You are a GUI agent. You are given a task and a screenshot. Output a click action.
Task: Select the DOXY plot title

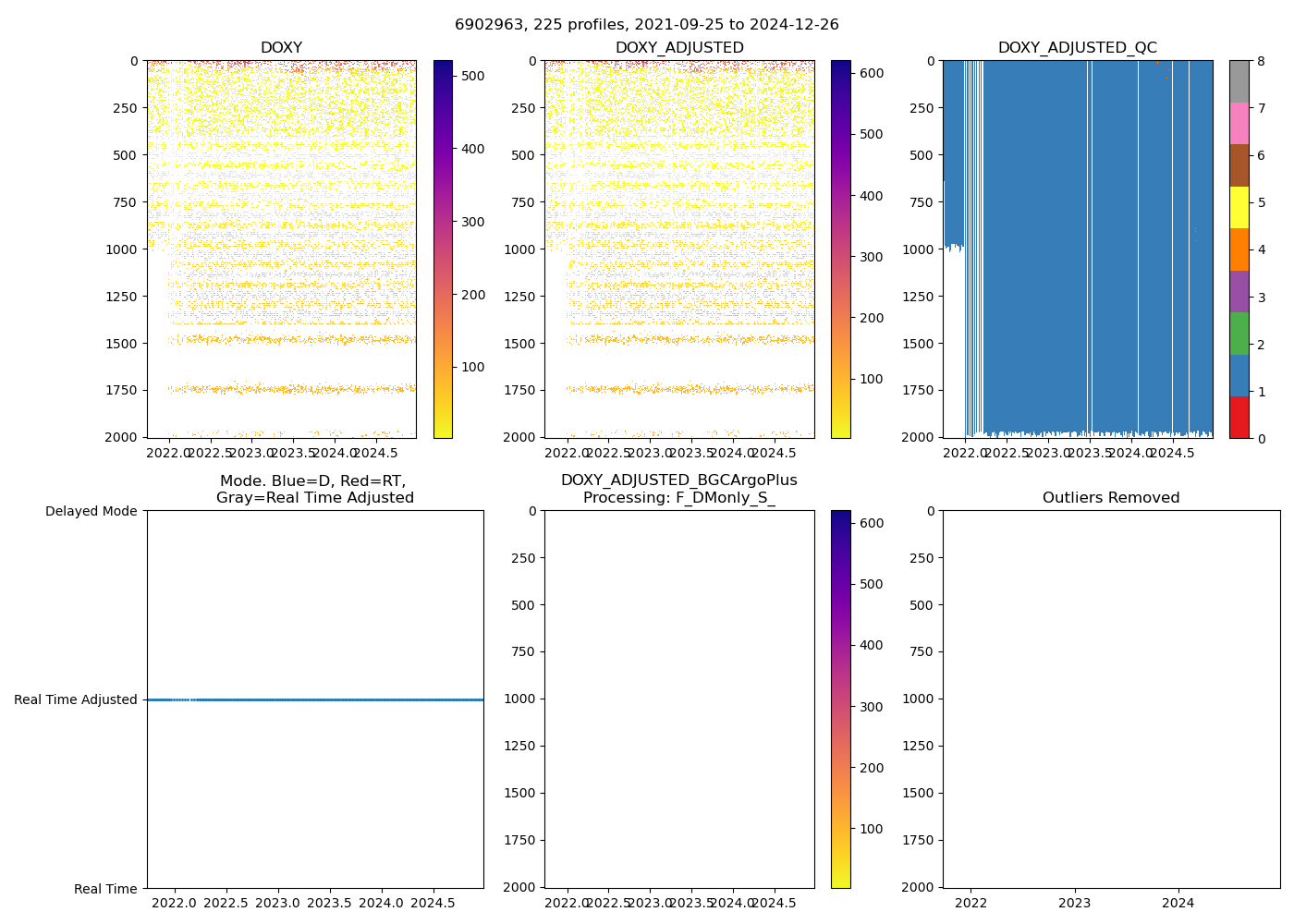281,48
